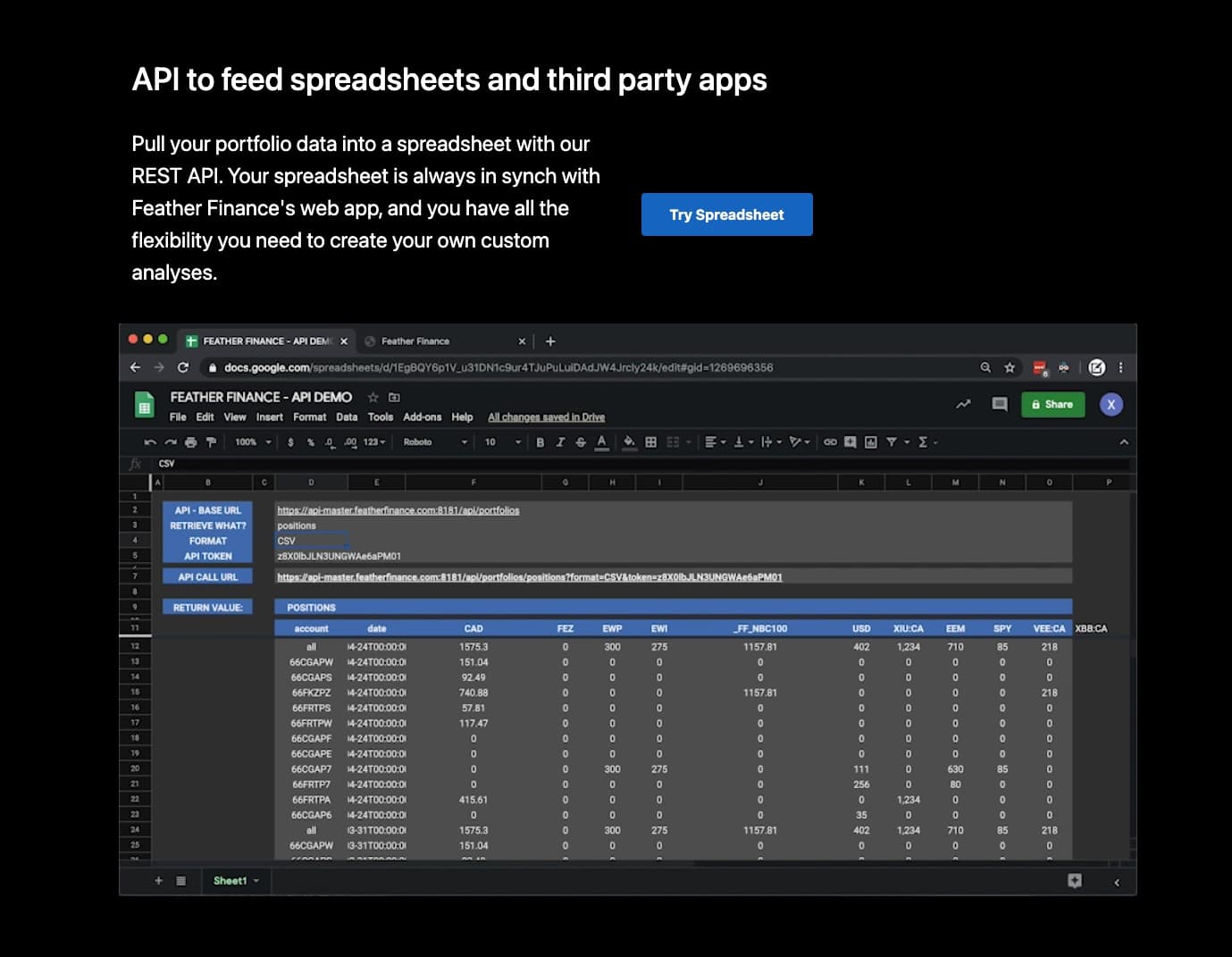Move the document with the folder icon
The height and width of the screenshot is (957, 1232).
pyautogui.click(x=394, y=398)
